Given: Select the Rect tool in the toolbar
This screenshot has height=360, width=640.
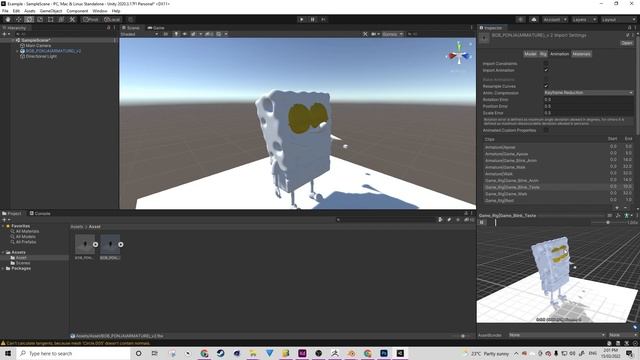Looking at the screenshot, I should point(51,19).
